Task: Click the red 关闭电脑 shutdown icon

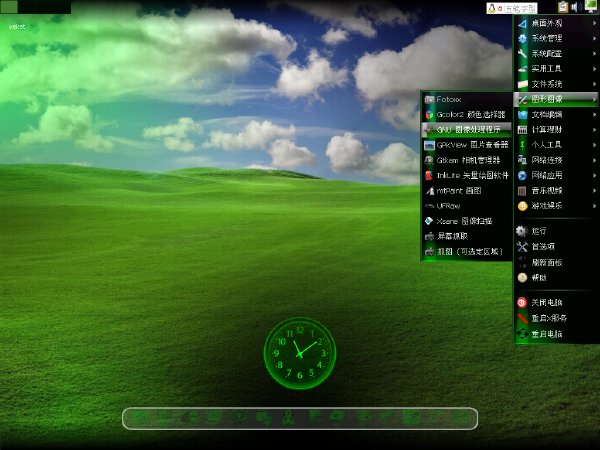Action: (522, 302)
